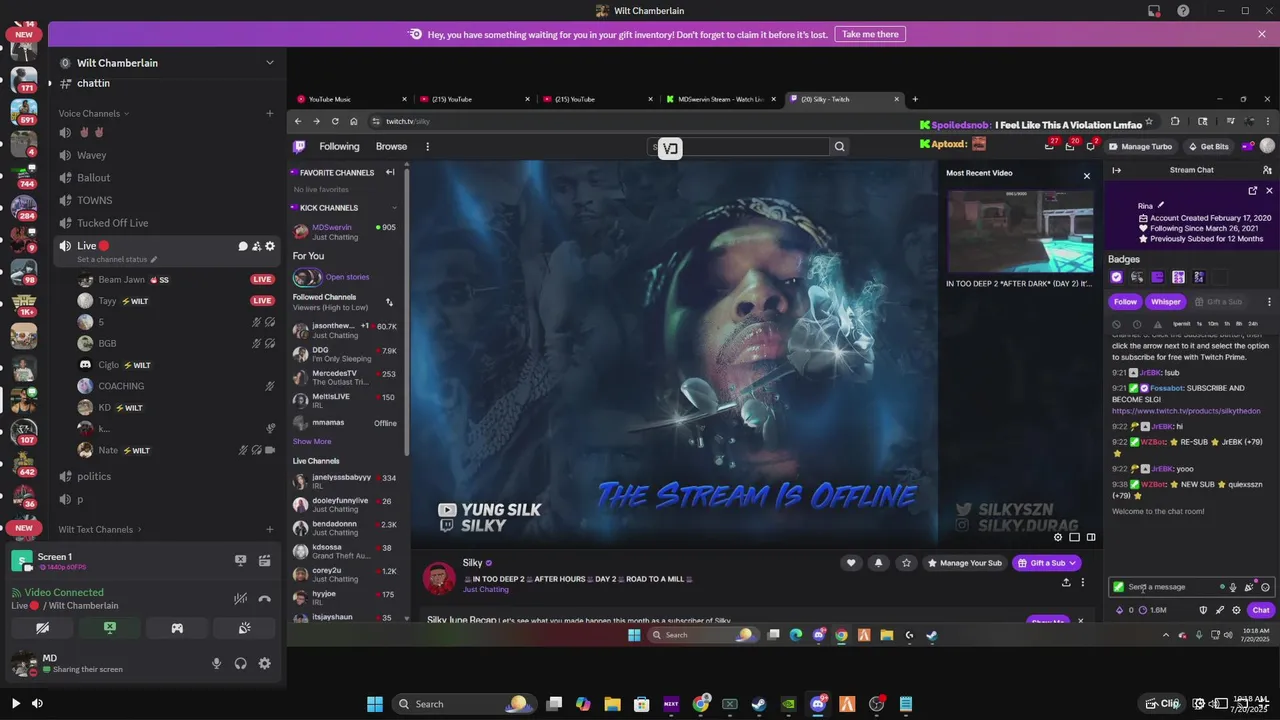Image resolution: width=1280 pixels, height=720 pixels.
Task: Click the Whisper button on user card
Action: (x=1165, y=302)
